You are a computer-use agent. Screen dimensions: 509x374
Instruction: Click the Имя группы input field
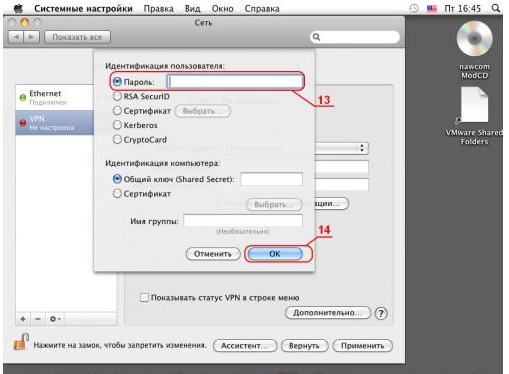click(243, 220)
